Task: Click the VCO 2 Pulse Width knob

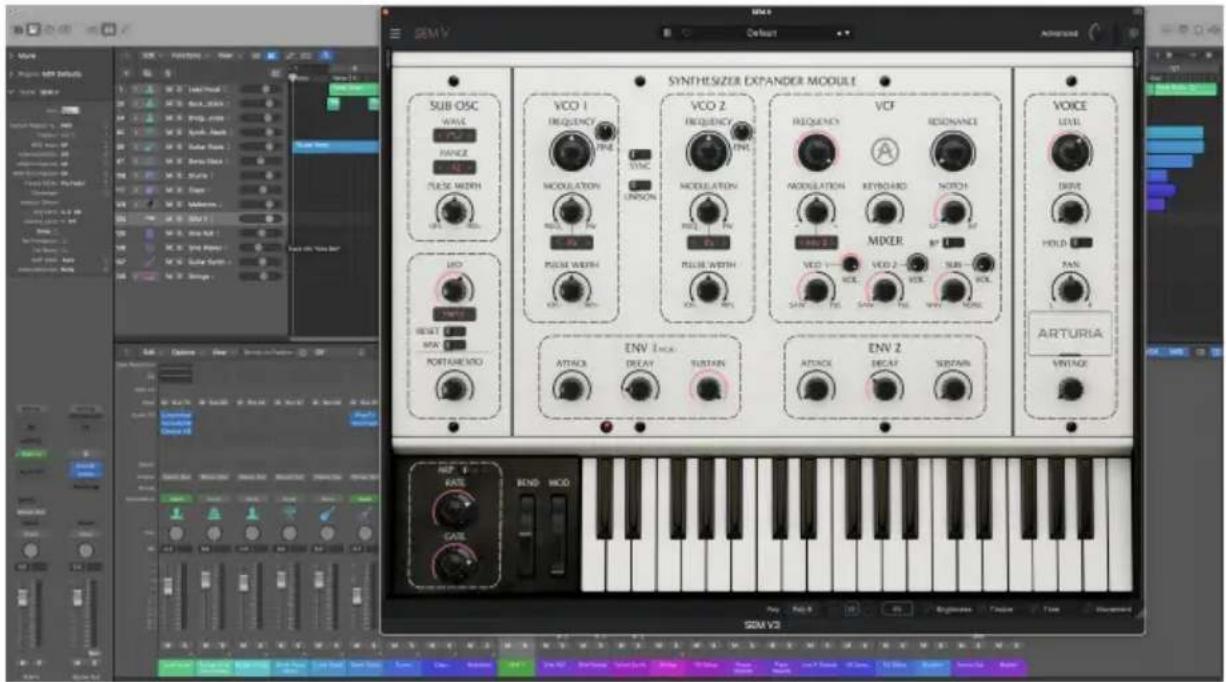Action: point(706,289)
